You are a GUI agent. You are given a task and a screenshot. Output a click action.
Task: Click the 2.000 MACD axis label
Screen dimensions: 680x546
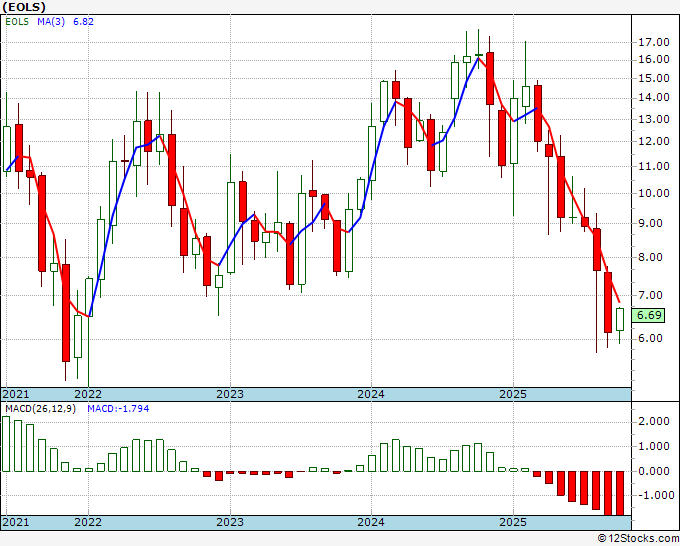(654, 422)
